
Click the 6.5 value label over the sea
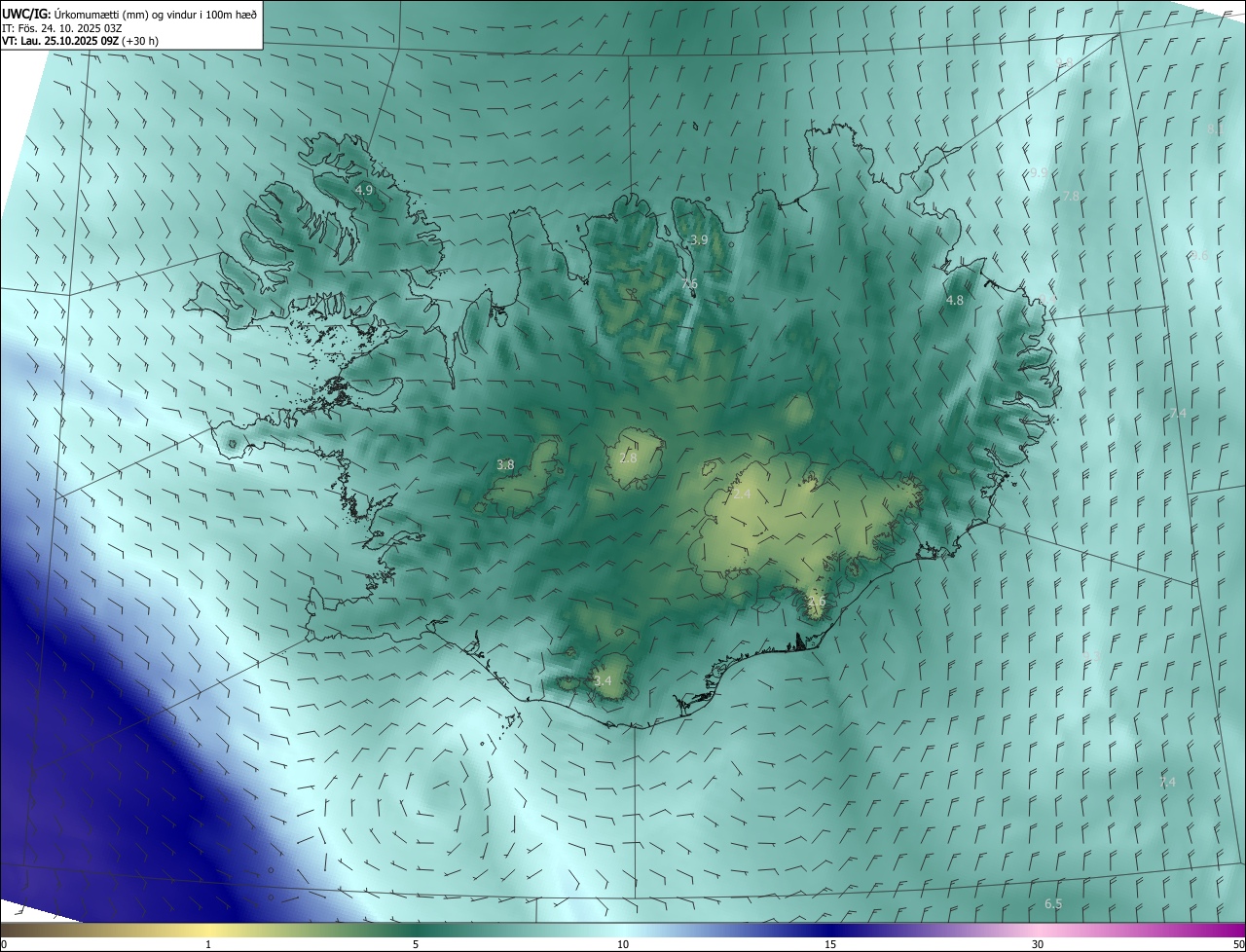[x=1053, y=904]
